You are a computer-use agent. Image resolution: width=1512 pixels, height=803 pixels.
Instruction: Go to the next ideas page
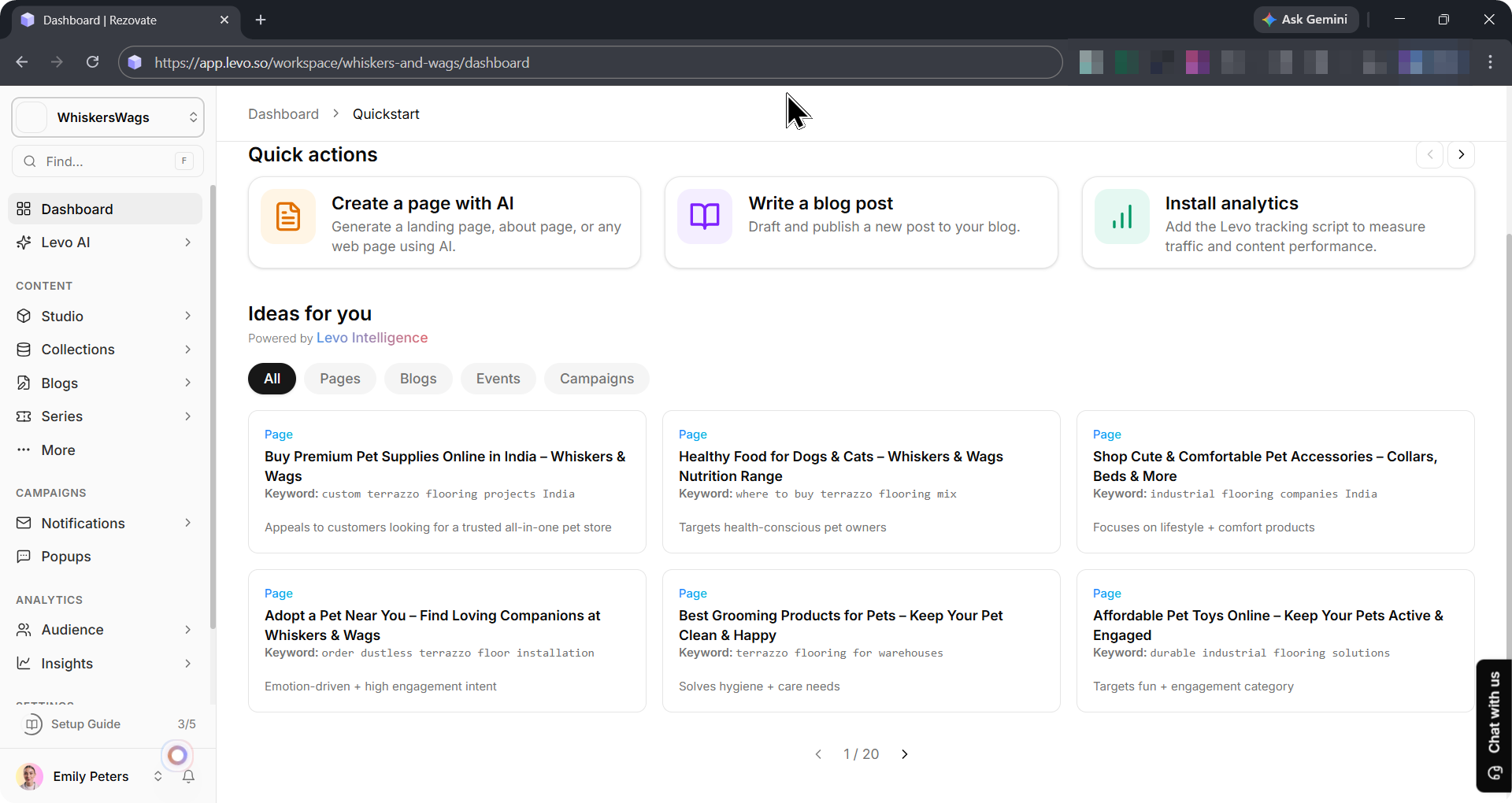(x=905, y=754)
